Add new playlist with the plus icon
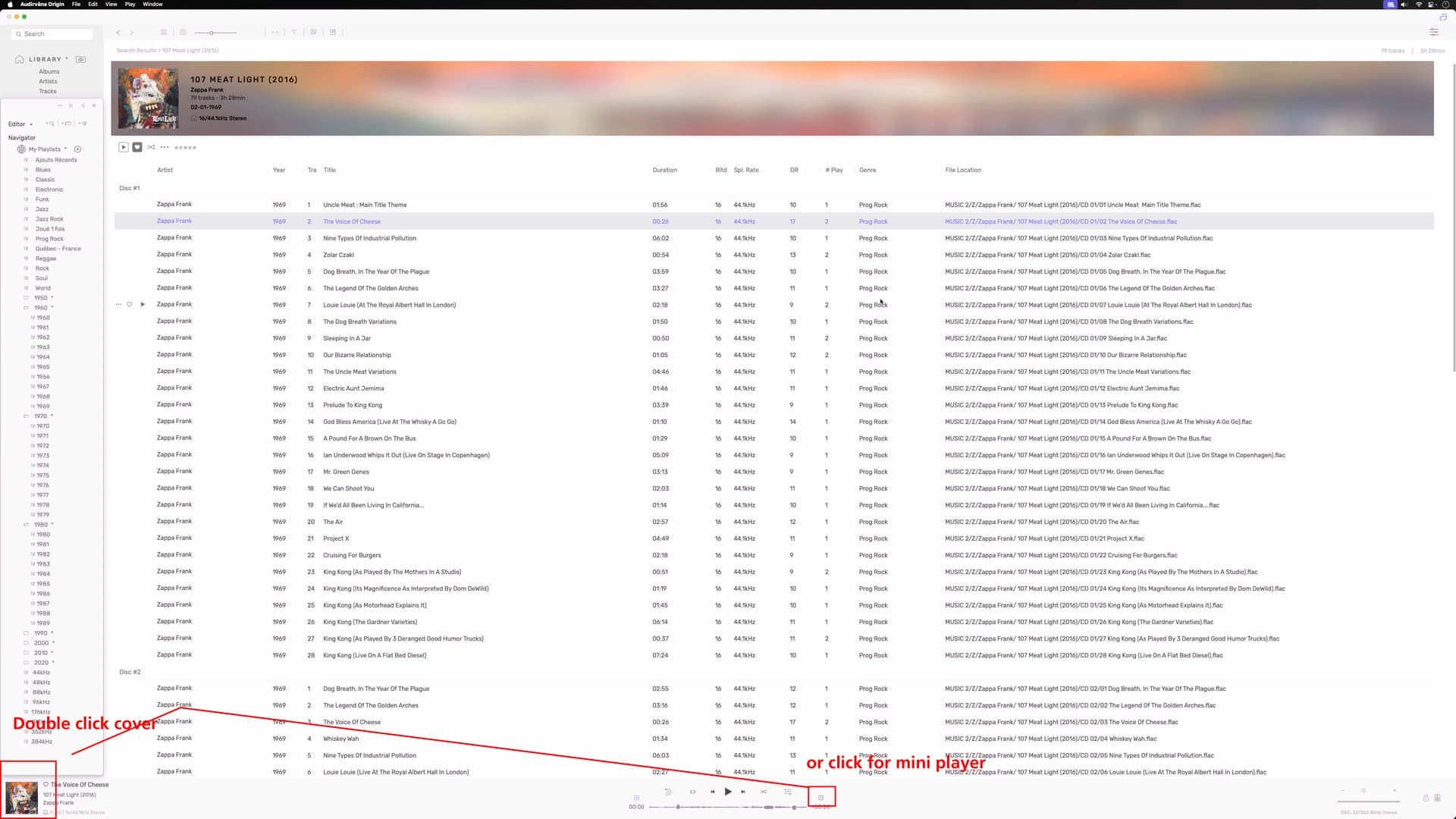The height and width of the screenshot is (819, 1456). point(77,149)
